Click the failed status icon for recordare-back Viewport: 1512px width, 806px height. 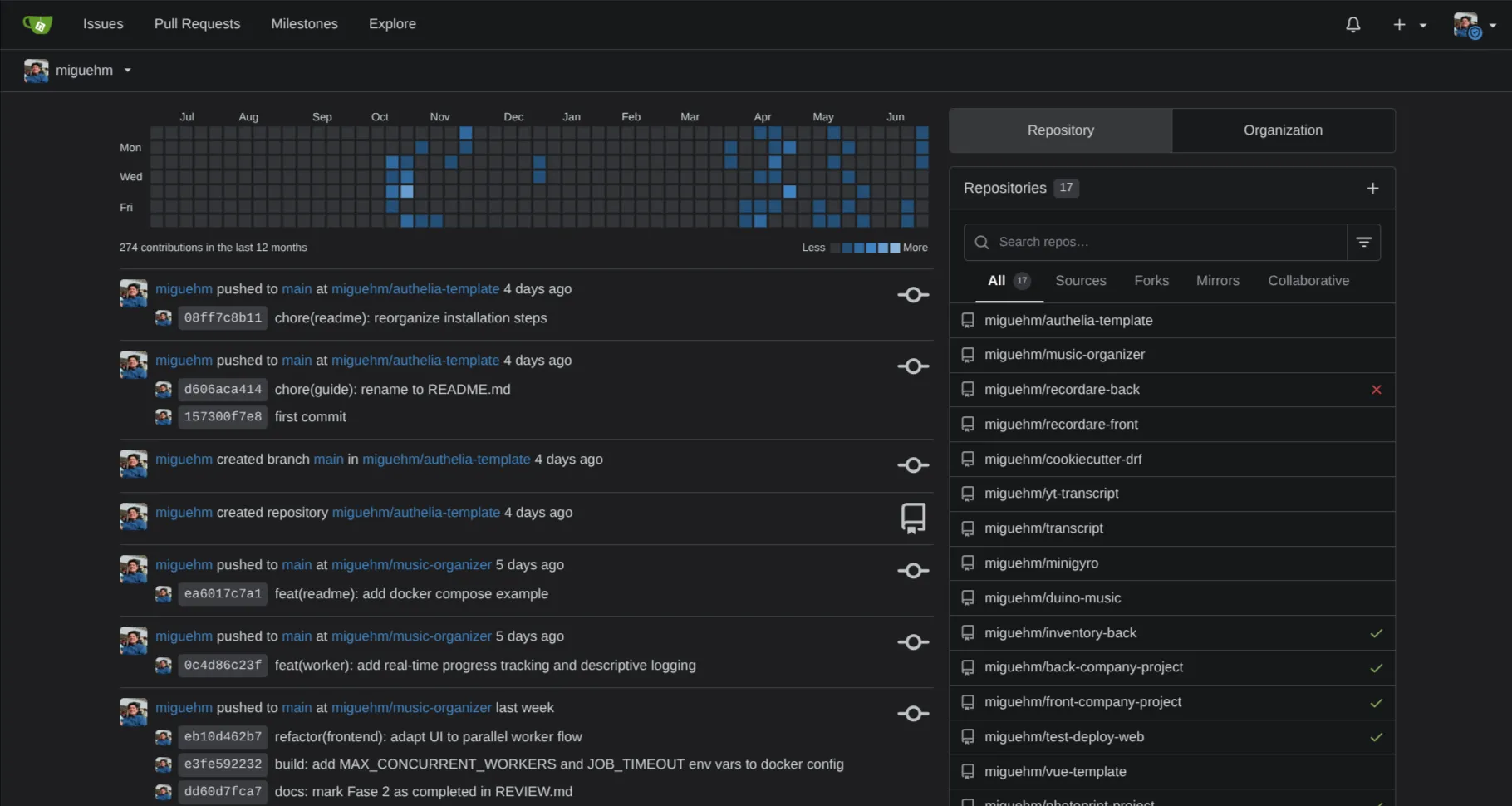[x=1376, y=390]
